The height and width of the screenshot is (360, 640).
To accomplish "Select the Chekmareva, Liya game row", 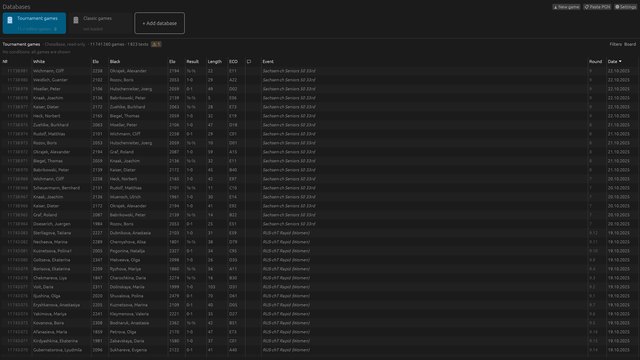I will [320, 278].
